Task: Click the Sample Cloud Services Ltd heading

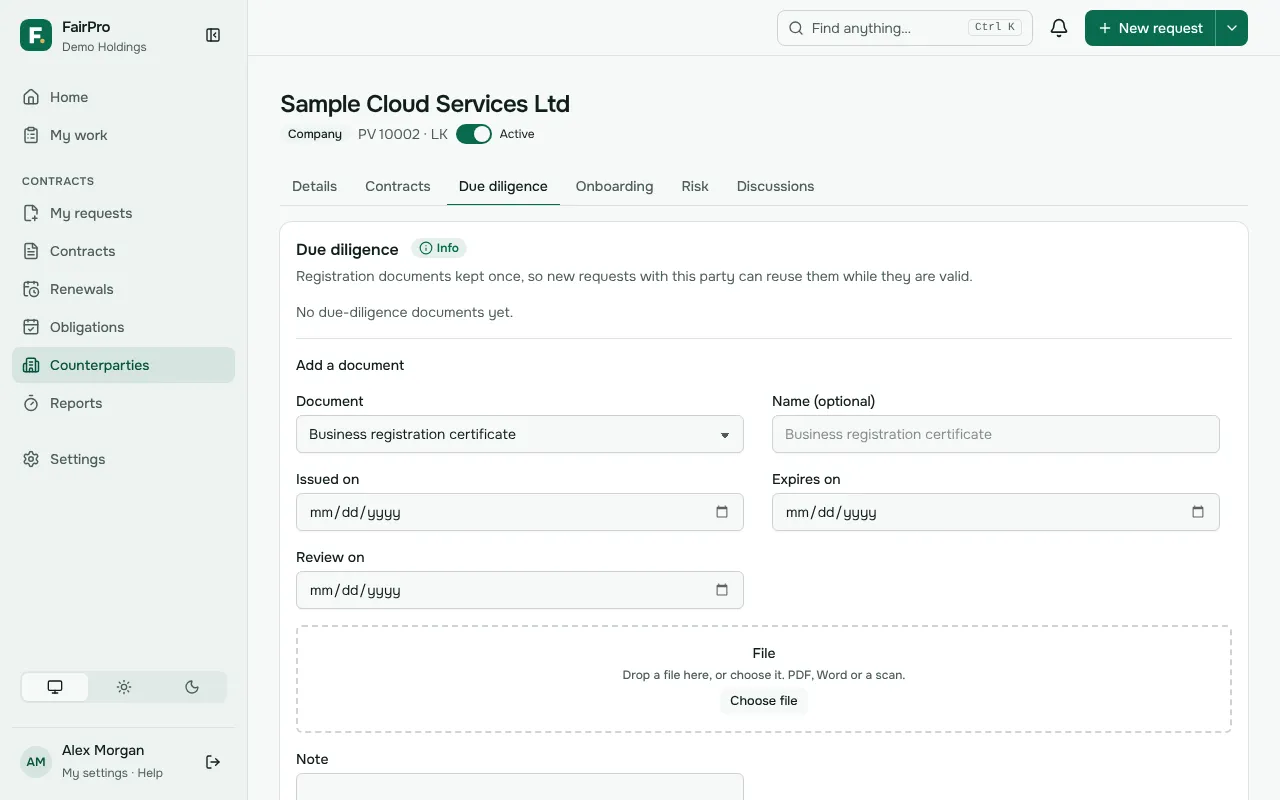Action: click(x=425, y=104)
